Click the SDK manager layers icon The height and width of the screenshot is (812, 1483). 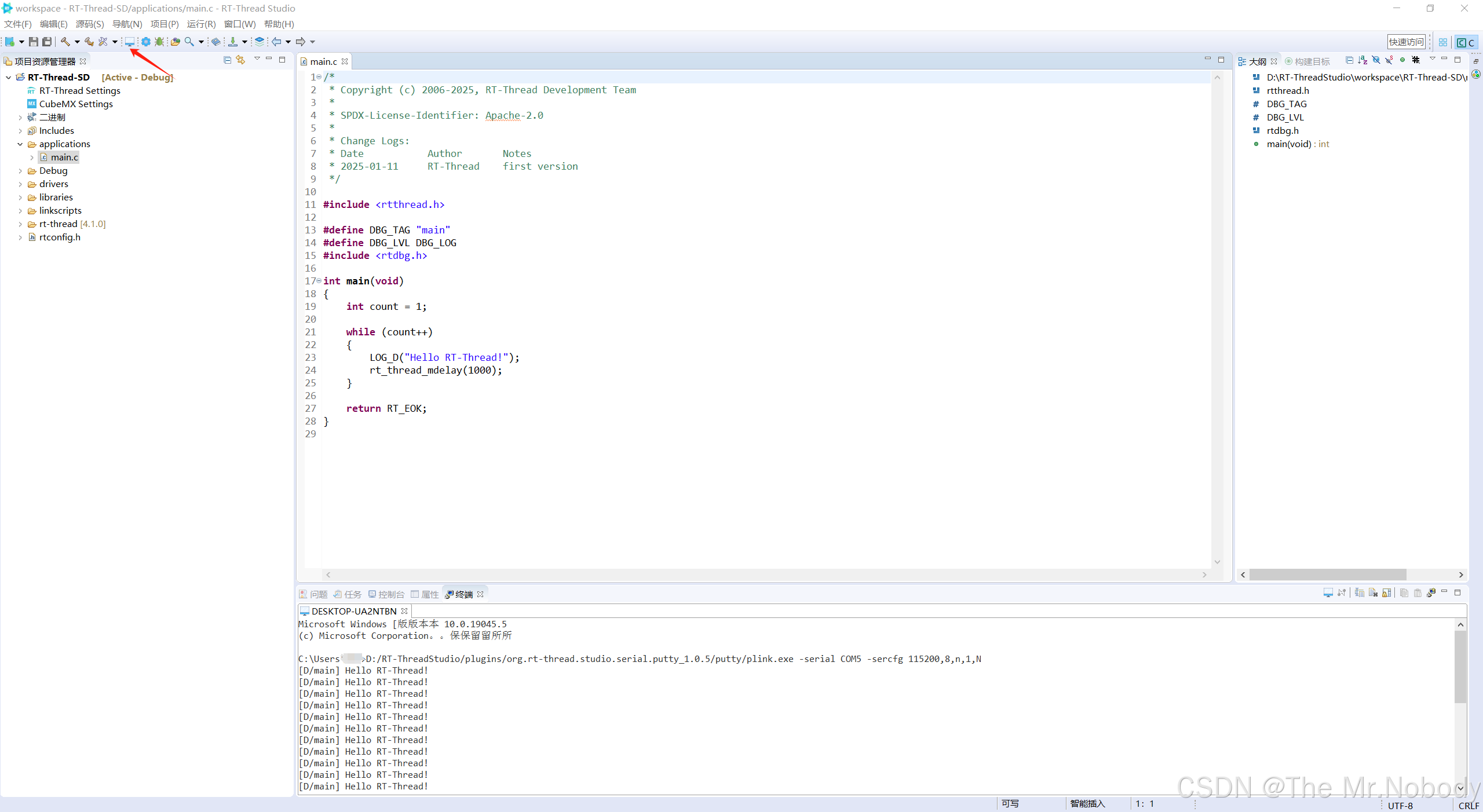(x=260, y=42)
